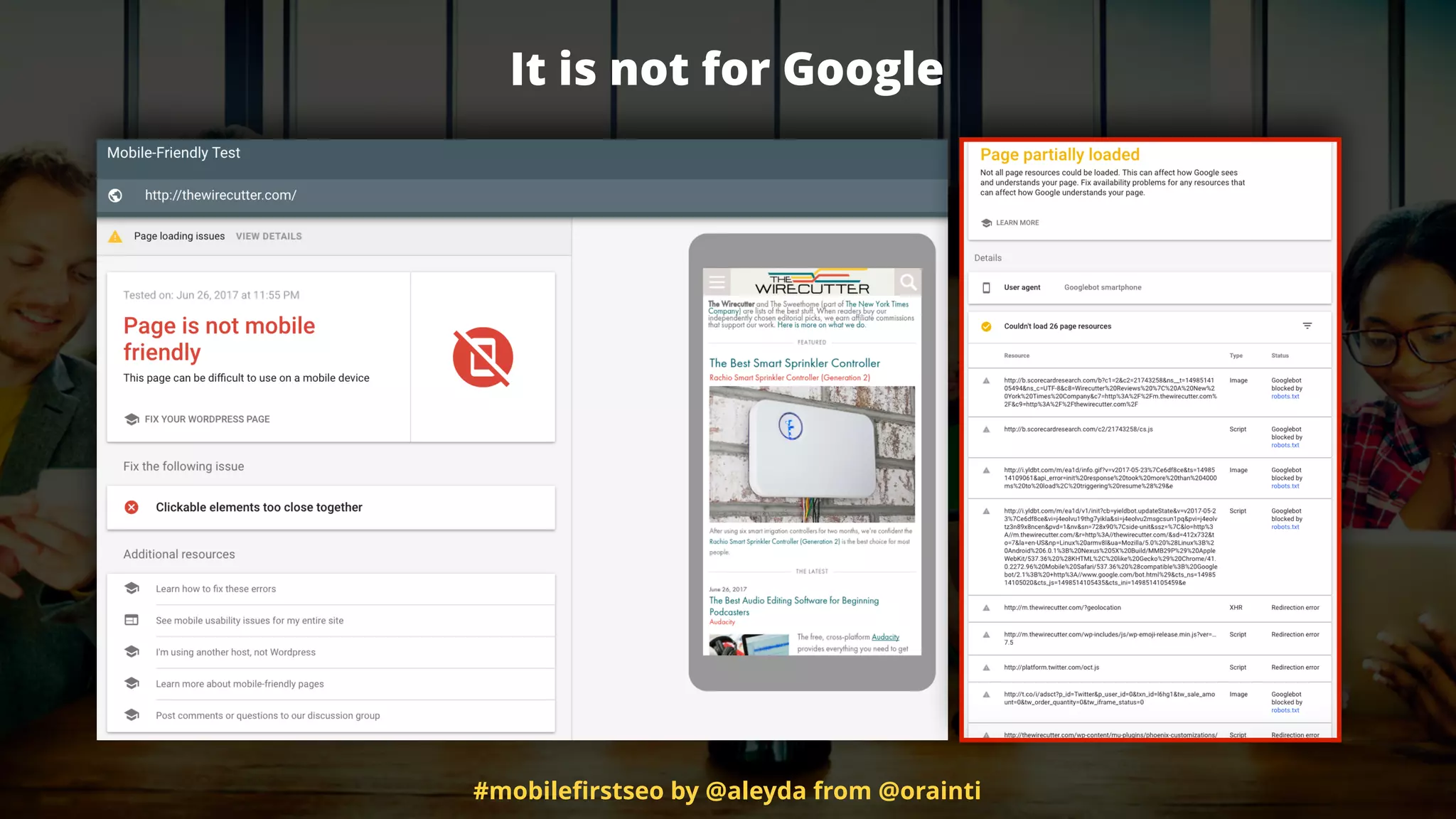This screenshot has width=1456, height=819.
Task: Click the platform.twitter.com/oct.js resource URL
Action: (x=1051, y=668)
